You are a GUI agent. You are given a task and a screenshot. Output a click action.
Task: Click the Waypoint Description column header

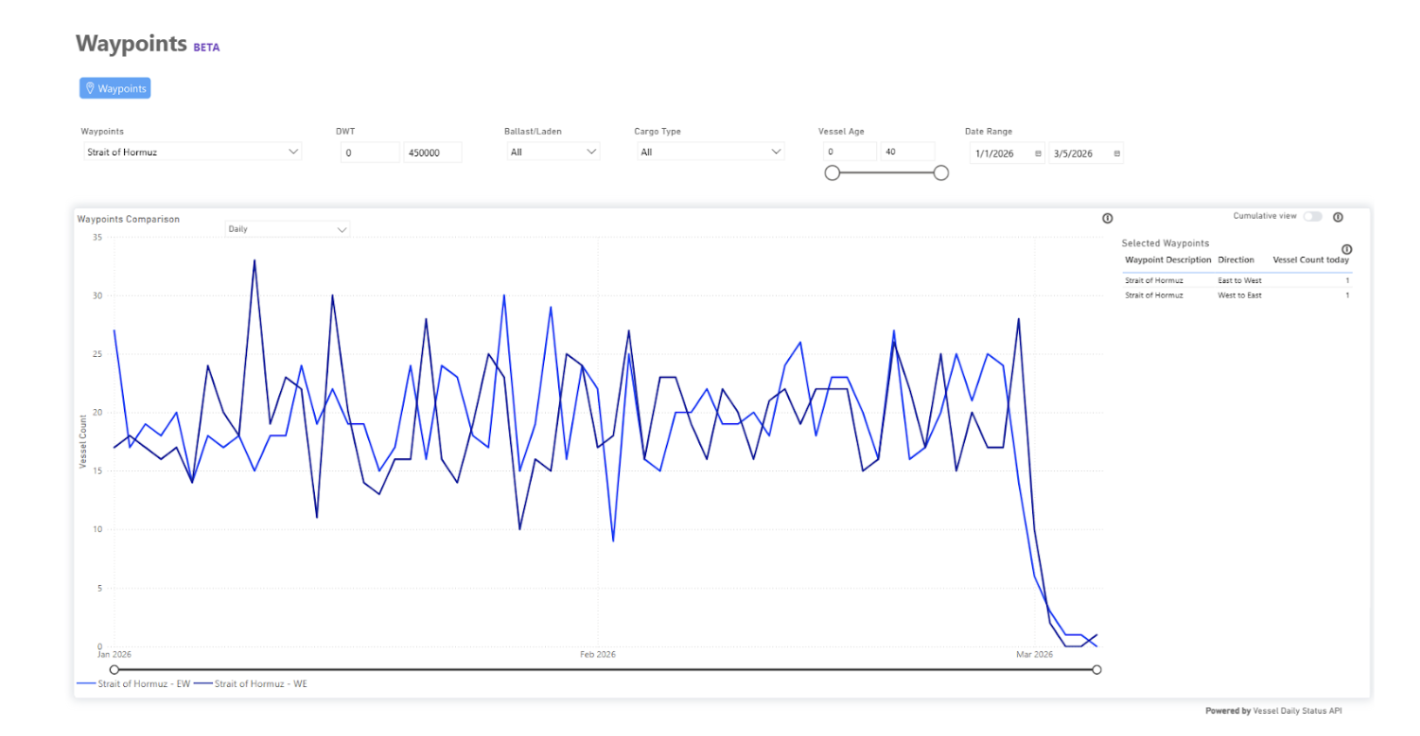click(x=1168, y=260)
